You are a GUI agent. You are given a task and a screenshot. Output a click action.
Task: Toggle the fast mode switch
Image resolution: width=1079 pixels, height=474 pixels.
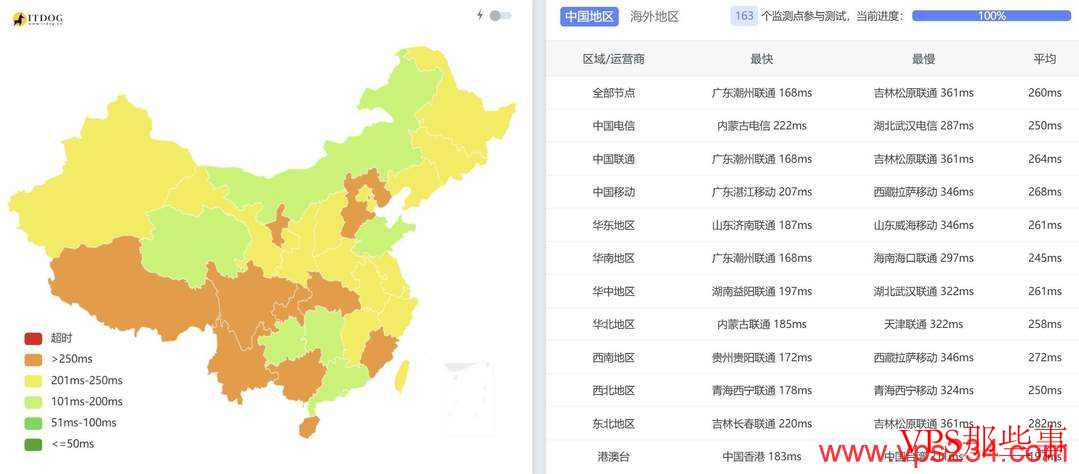tap(500, 15)
